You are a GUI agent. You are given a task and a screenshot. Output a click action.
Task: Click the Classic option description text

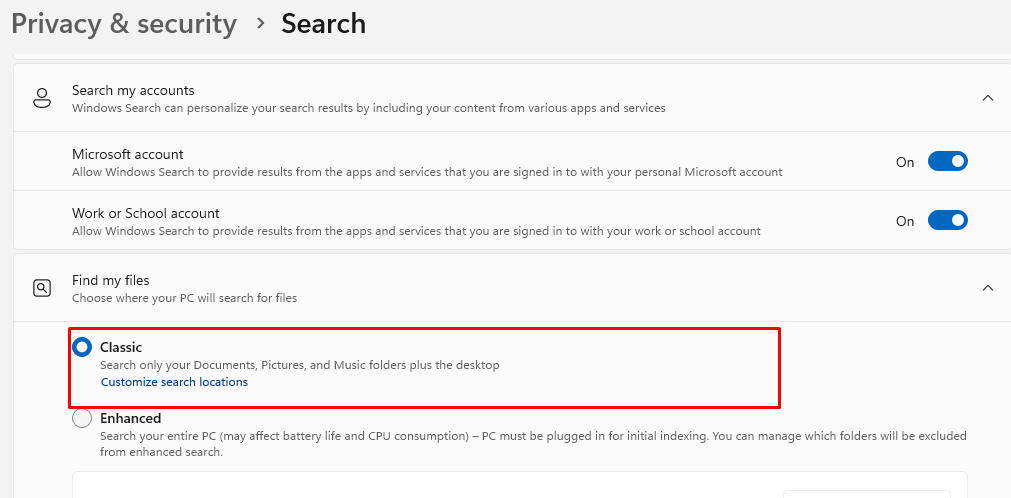click(299, 365)
